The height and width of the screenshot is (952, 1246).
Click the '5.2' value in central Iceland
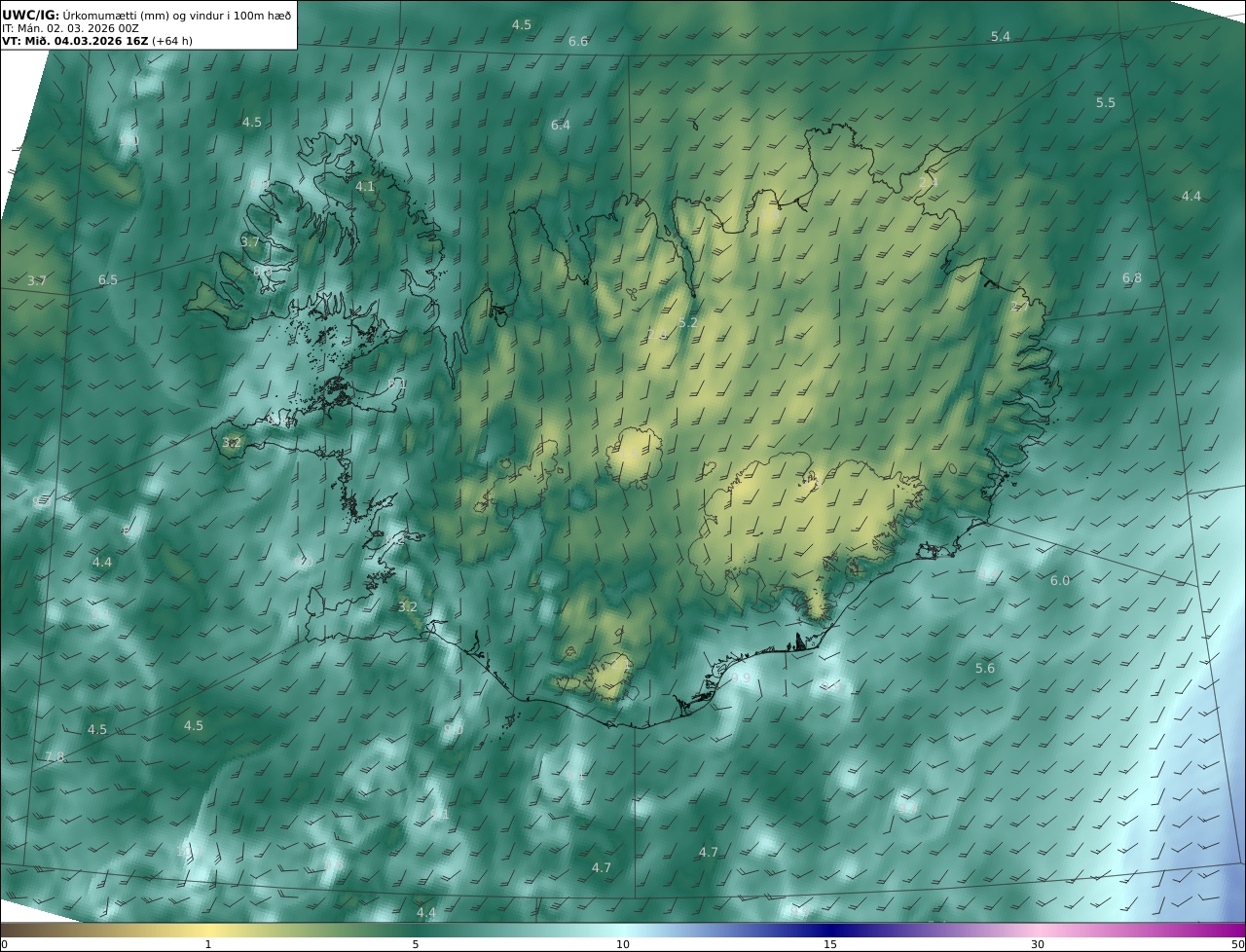[688, 322]
